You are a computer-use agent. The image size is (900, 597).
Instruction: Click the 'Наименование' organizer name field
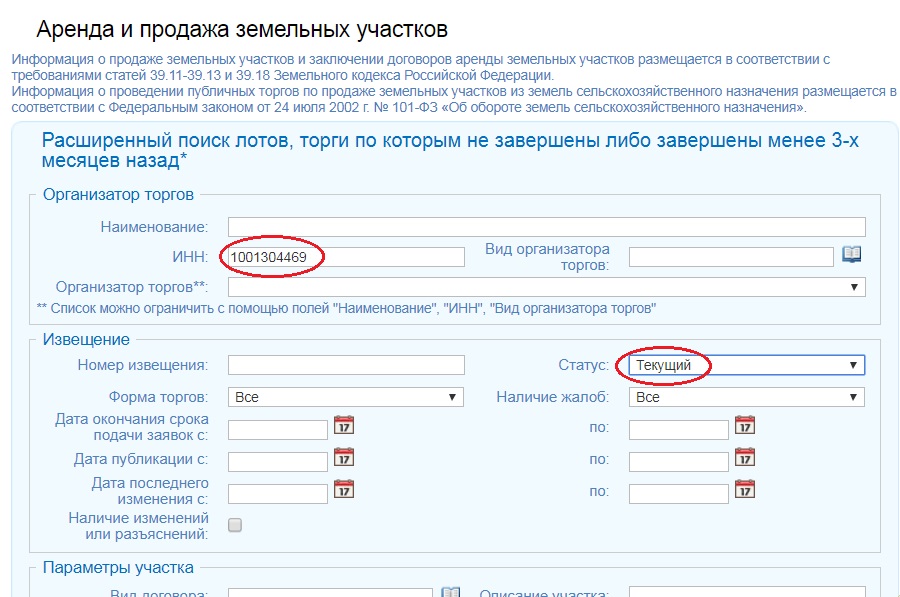click(x=546, y=227)
